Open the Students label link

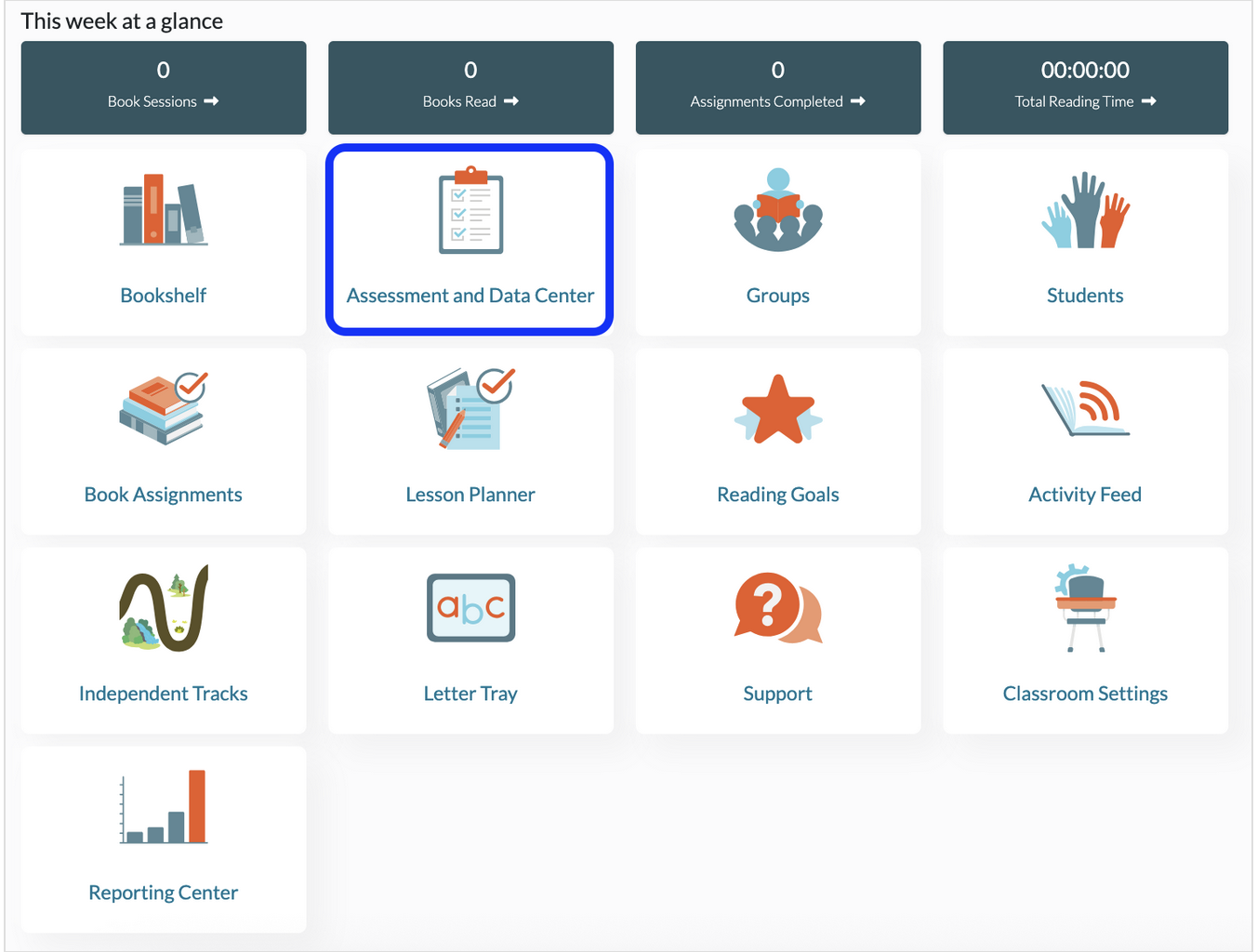click(x=1085, y=296)
